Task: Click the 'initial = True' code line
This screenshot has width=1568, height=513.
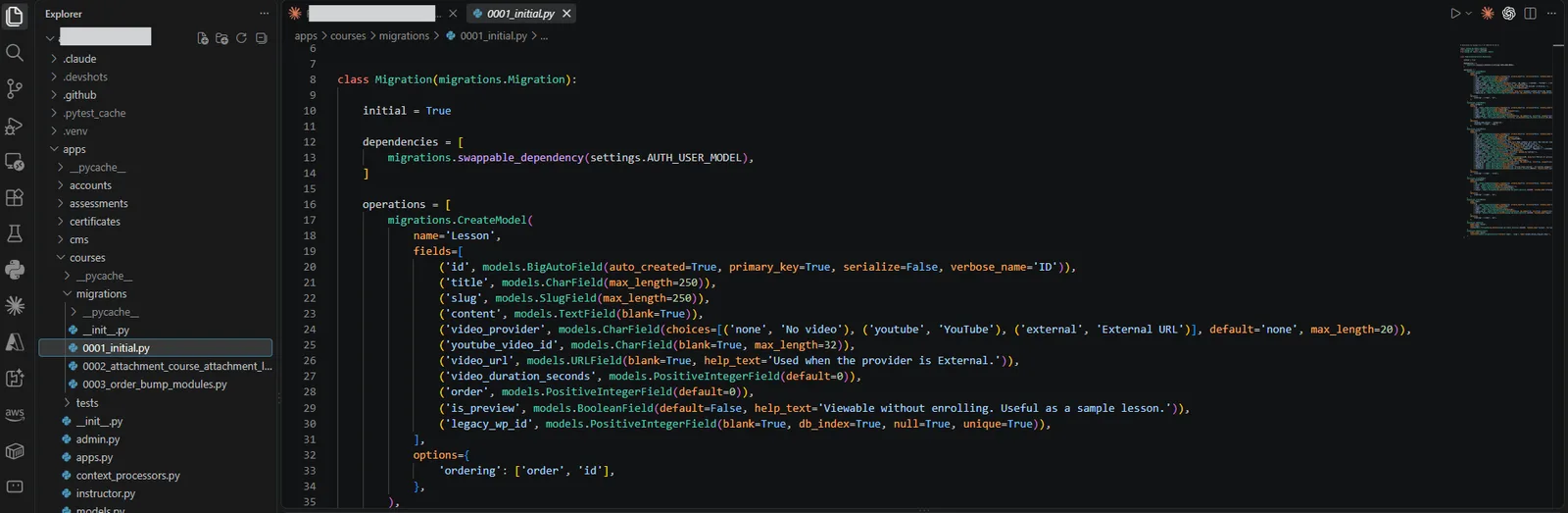Action: point(407,111)
